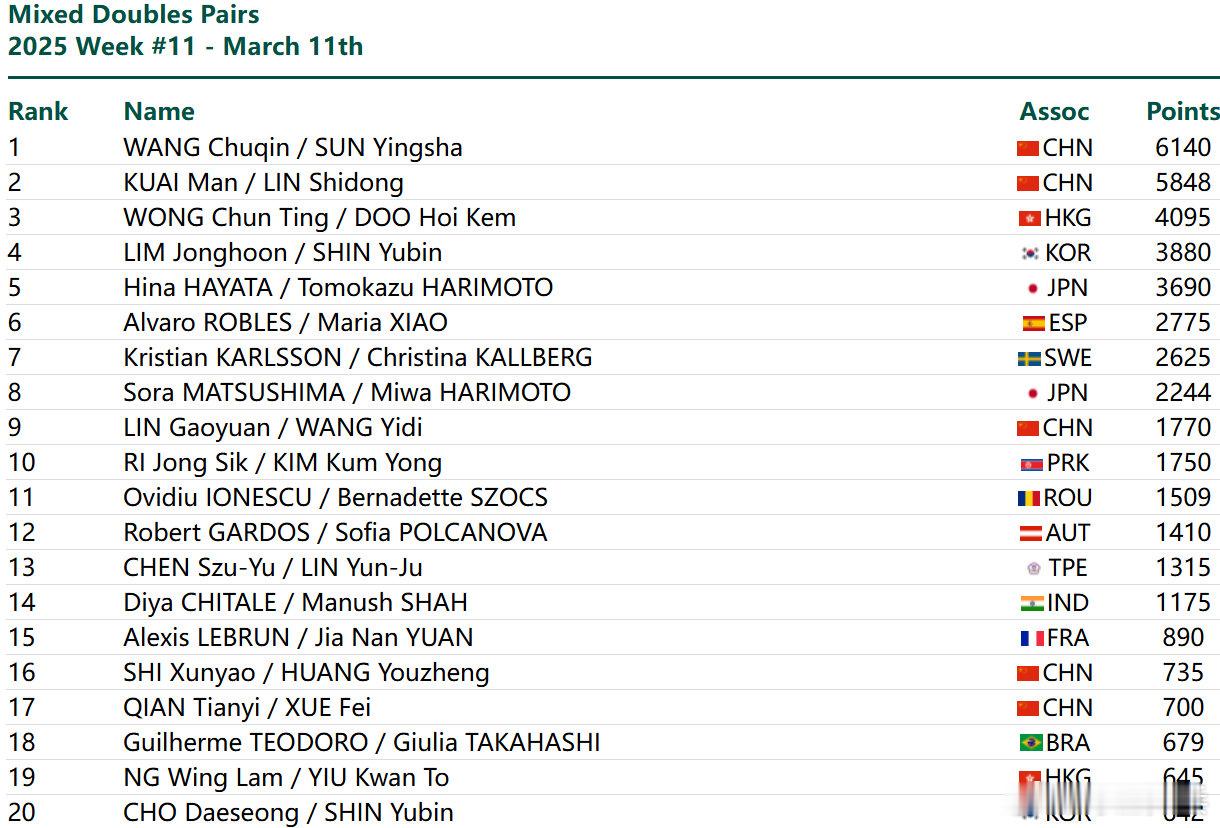
Task: Click the Spain flag beside Alvaro ROBLES
Action: point(1034,323)
